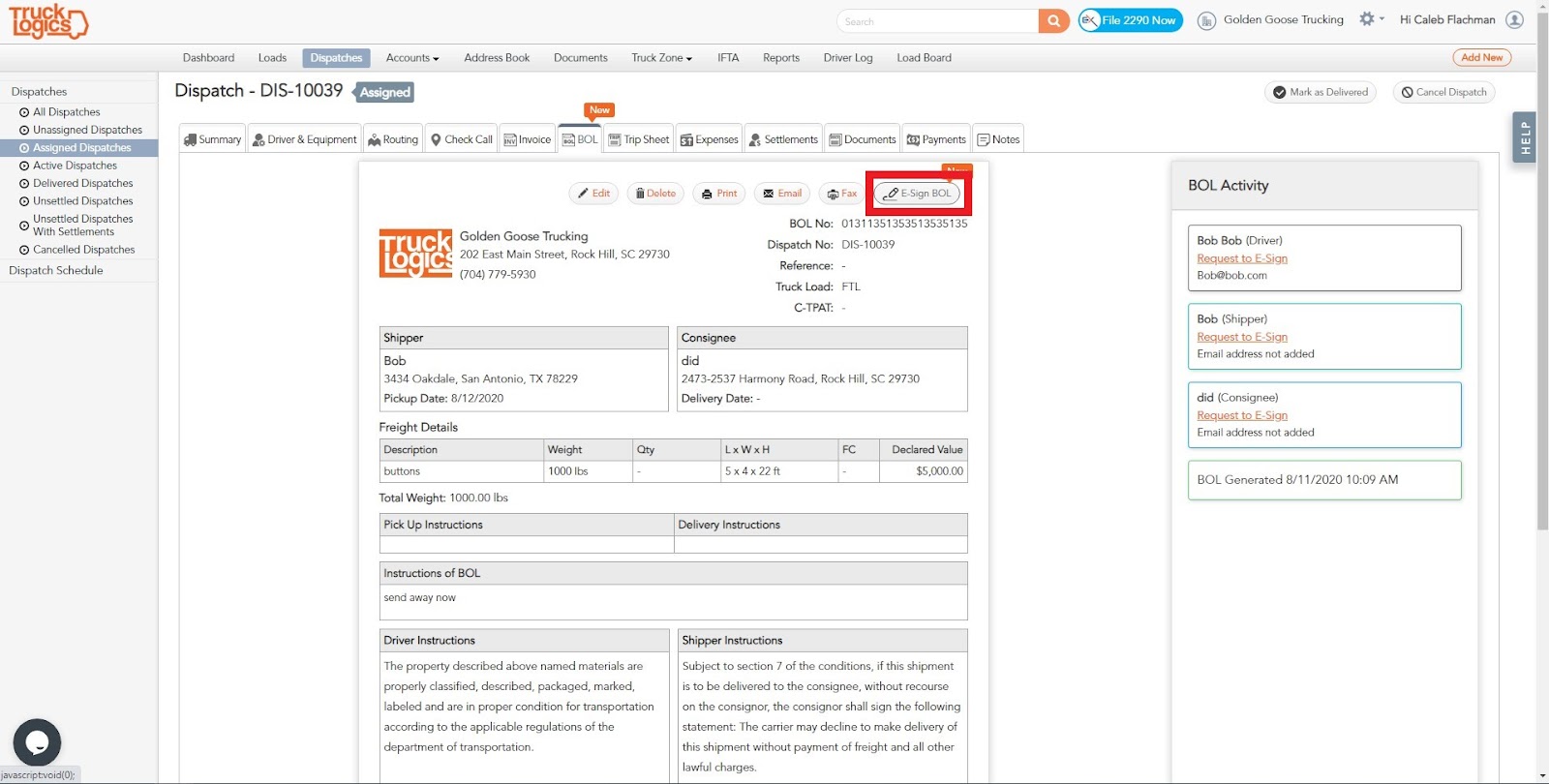Image resolution: width=1549 pixels, height=784 pixels.
Task: Select All Dispatches in sidebar
Action: click(67, 112)
